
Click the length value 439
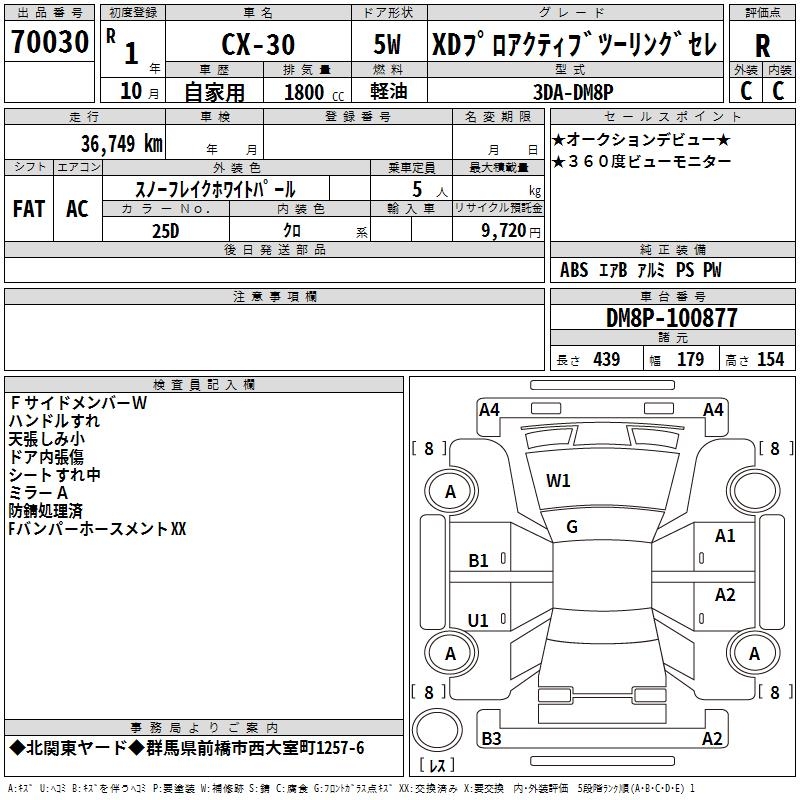pos(607,360)
